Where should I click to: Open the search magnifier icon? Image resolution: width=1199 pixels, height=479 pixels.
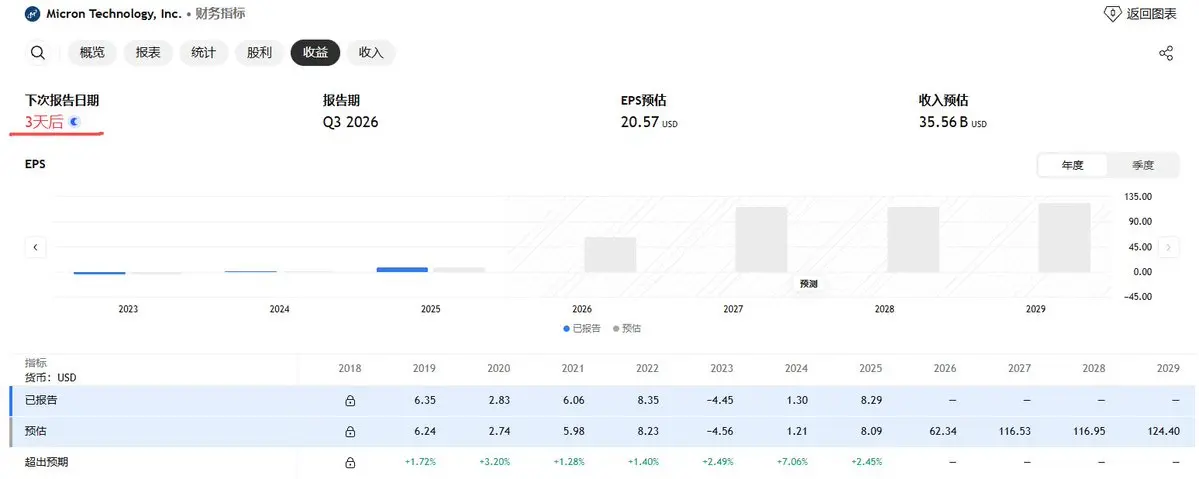click(x=37, y=53)
